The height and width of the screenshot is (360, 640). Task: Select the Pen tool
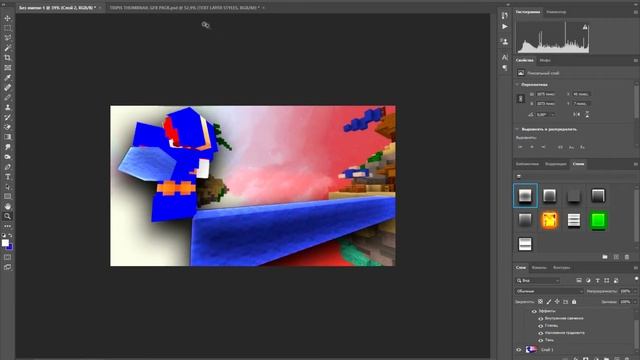(x=7, y=167)
